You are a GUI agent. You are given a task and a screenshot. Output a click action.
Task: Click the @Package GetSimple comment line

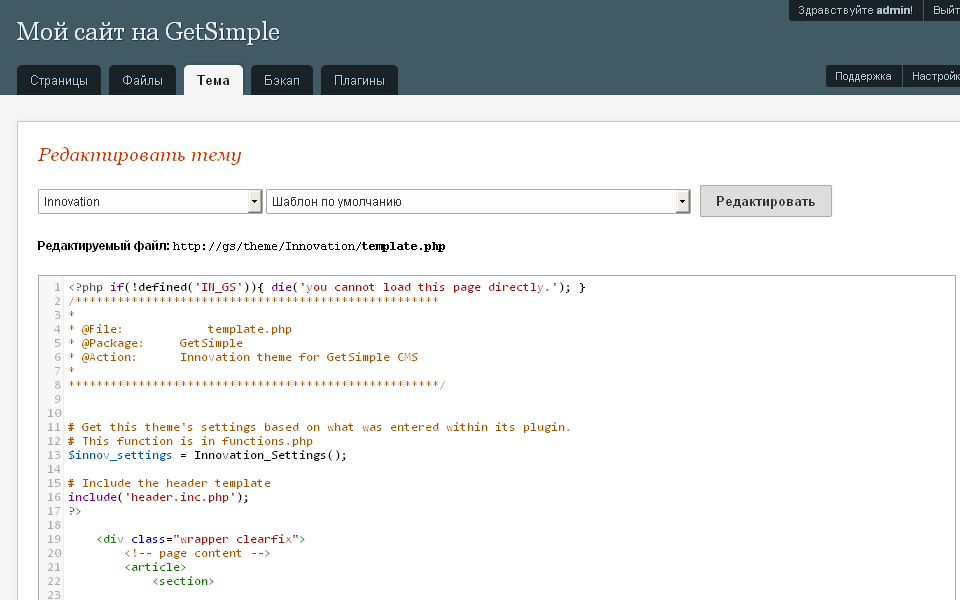click(x=156, y=343)
